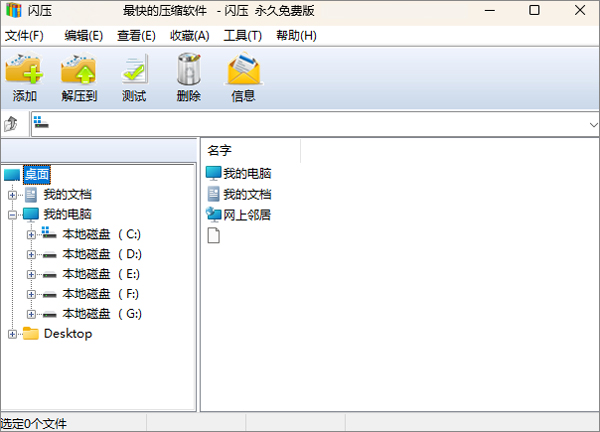Viewport: 600px width, 432px height.
Task: Expand the 本地磁盘 (C:) node
Action: point(31,235)
